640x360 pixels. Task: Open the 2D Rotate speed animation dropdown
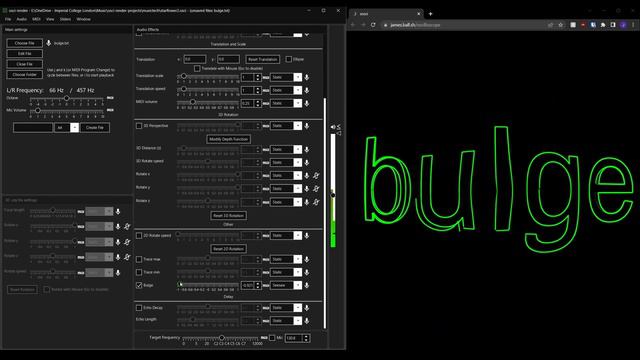coord(286,236)
